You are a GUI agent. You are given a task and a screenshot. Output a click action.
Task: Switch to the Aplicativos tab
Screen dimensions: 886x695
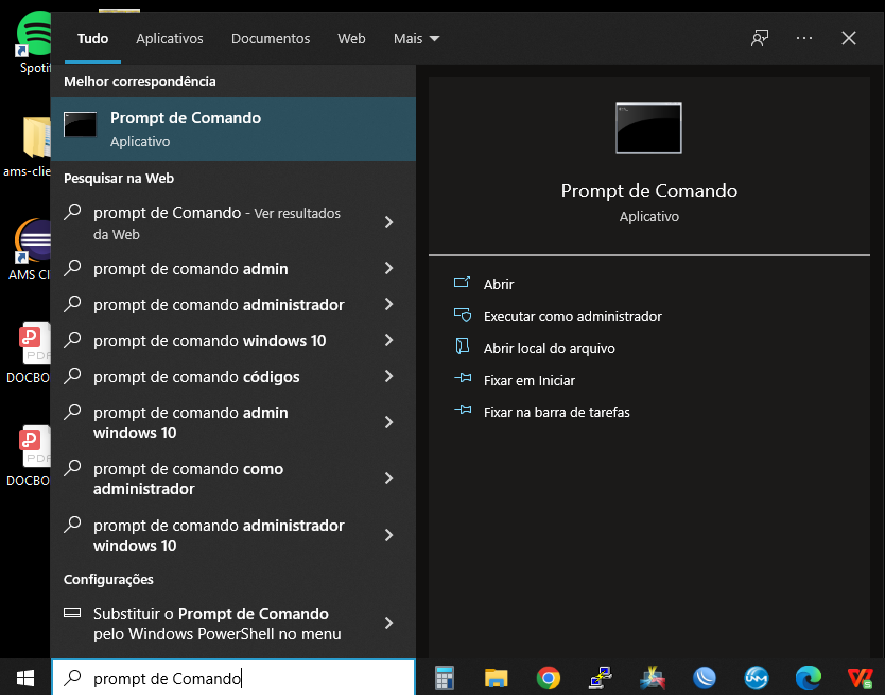[x=170, y=38]
